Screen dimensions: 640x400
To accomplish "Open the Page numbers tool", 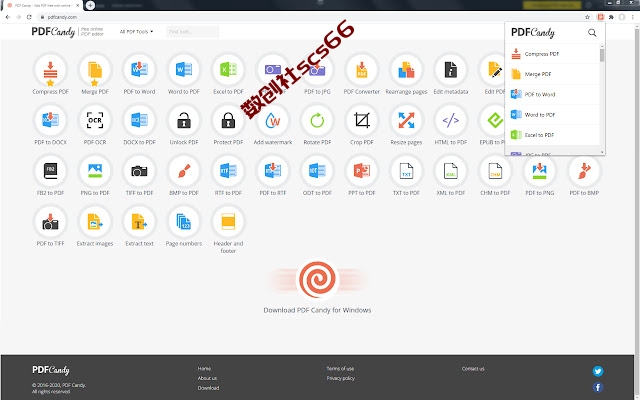I will point(184,226).
